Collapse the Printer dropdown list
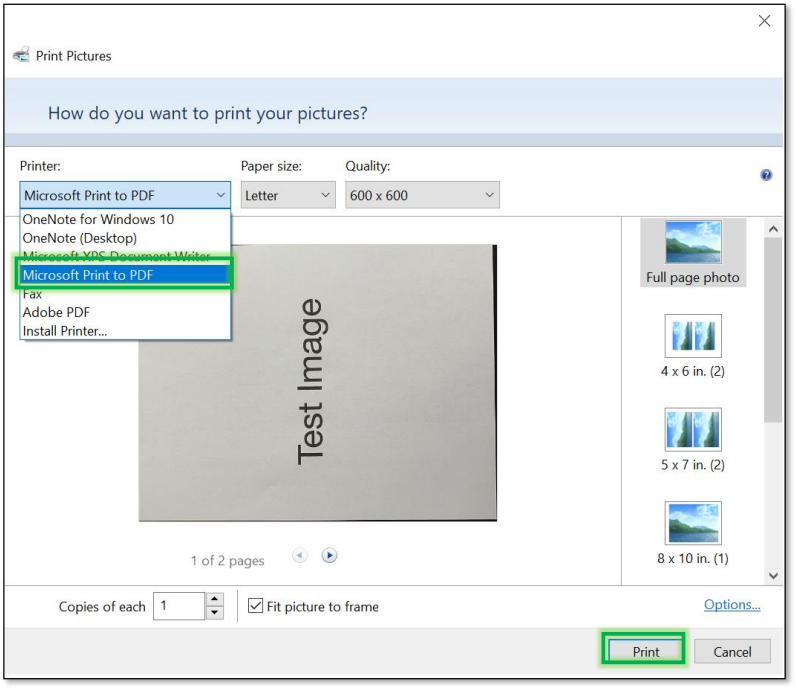Viewport: 796px width, 689px height. (221, 196)
